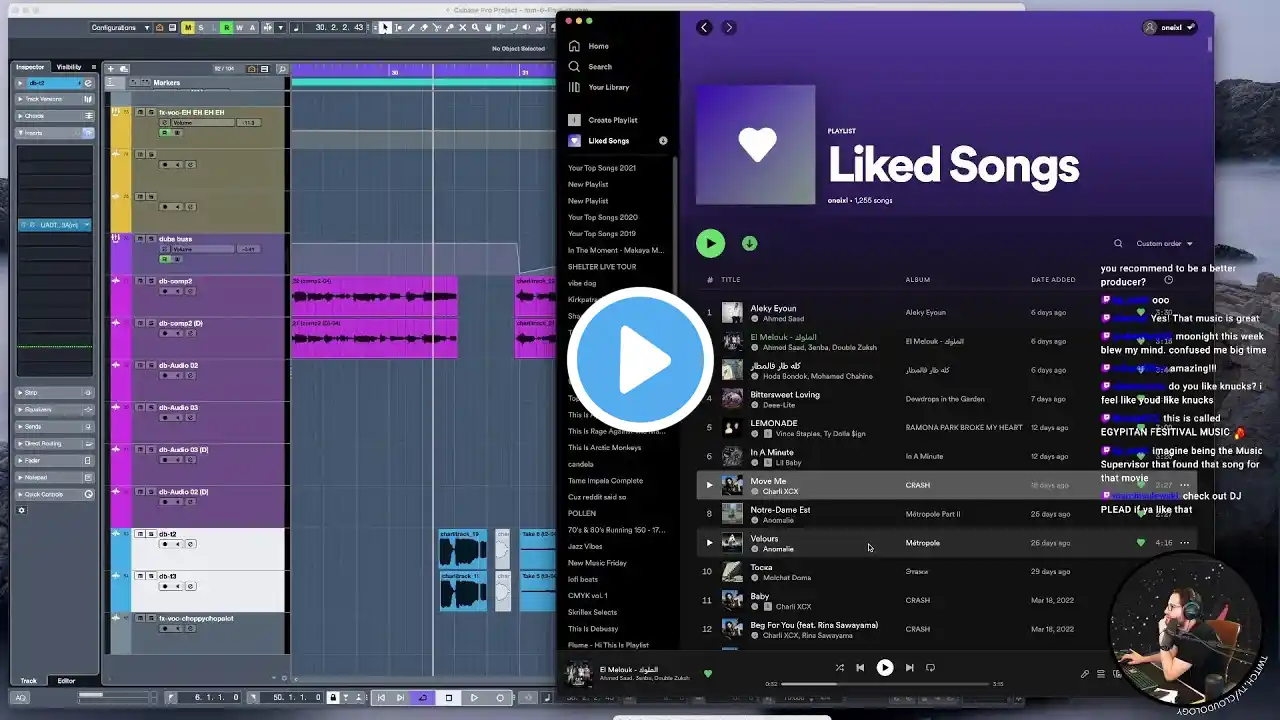Download the Liked Songs playlist
The height and width of the screenshot is (720, 1280).
pyautogui.click(x=749, y=243)
